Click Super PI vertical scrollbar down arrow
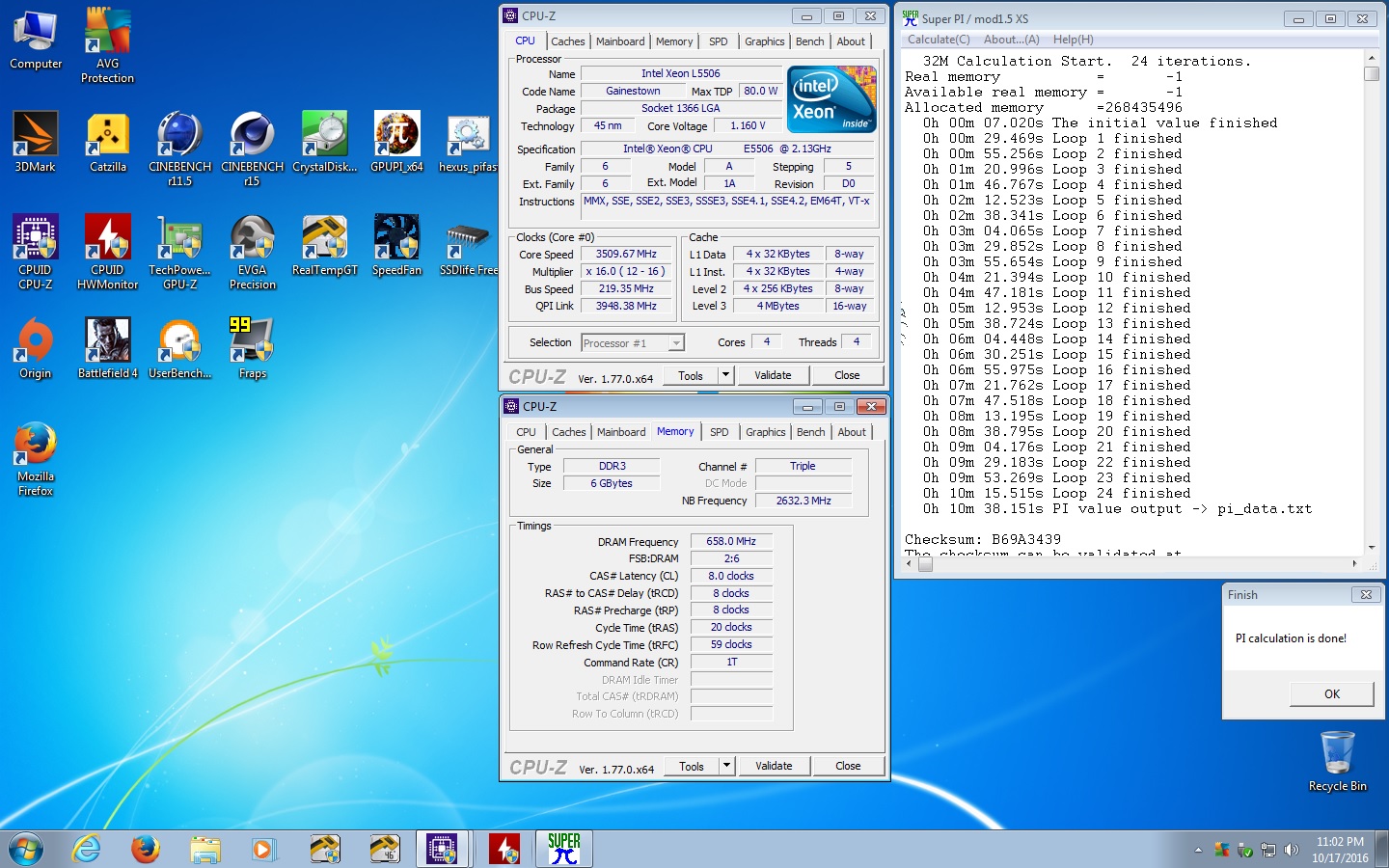Viewport: 1389px width, 868px height. coord(1372,547)
